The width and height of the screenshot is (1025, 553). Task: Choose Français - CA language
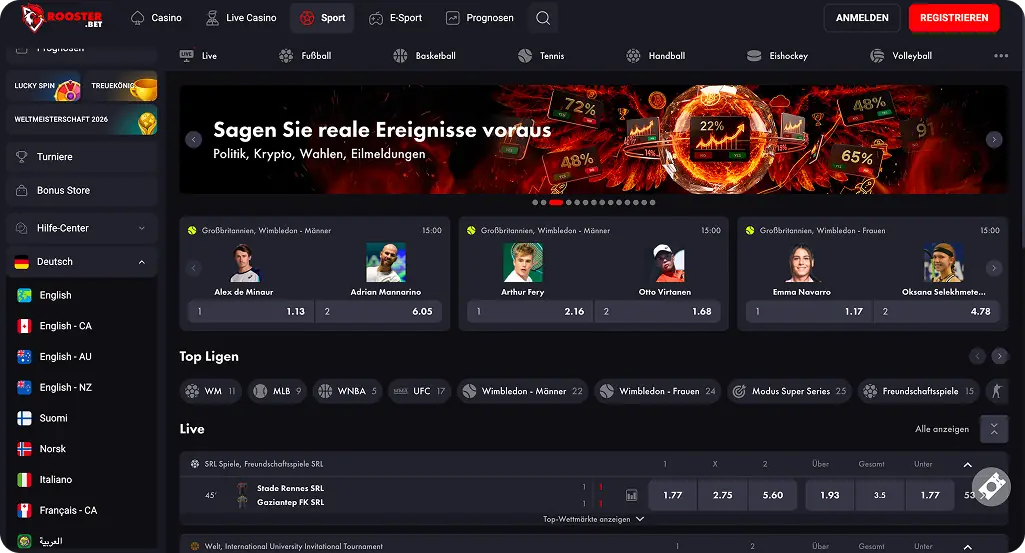(x=82, y=511)
